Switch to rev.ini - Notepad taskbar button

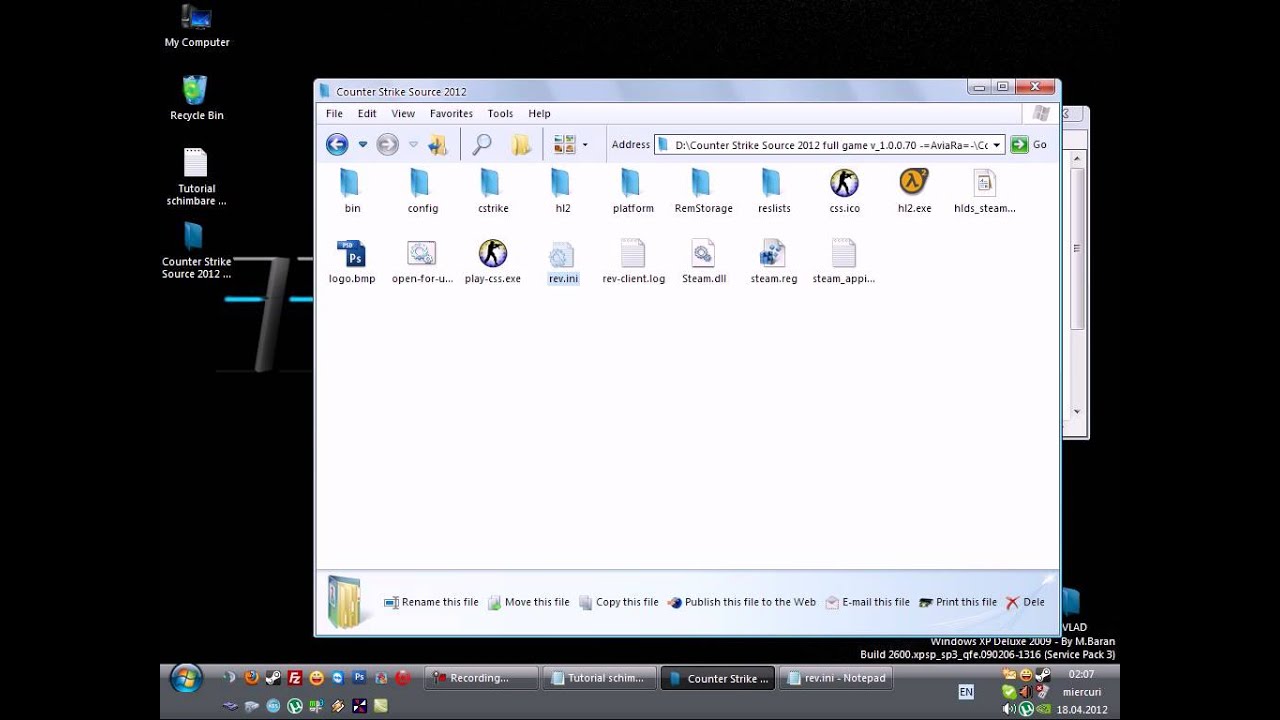(836, 678)
